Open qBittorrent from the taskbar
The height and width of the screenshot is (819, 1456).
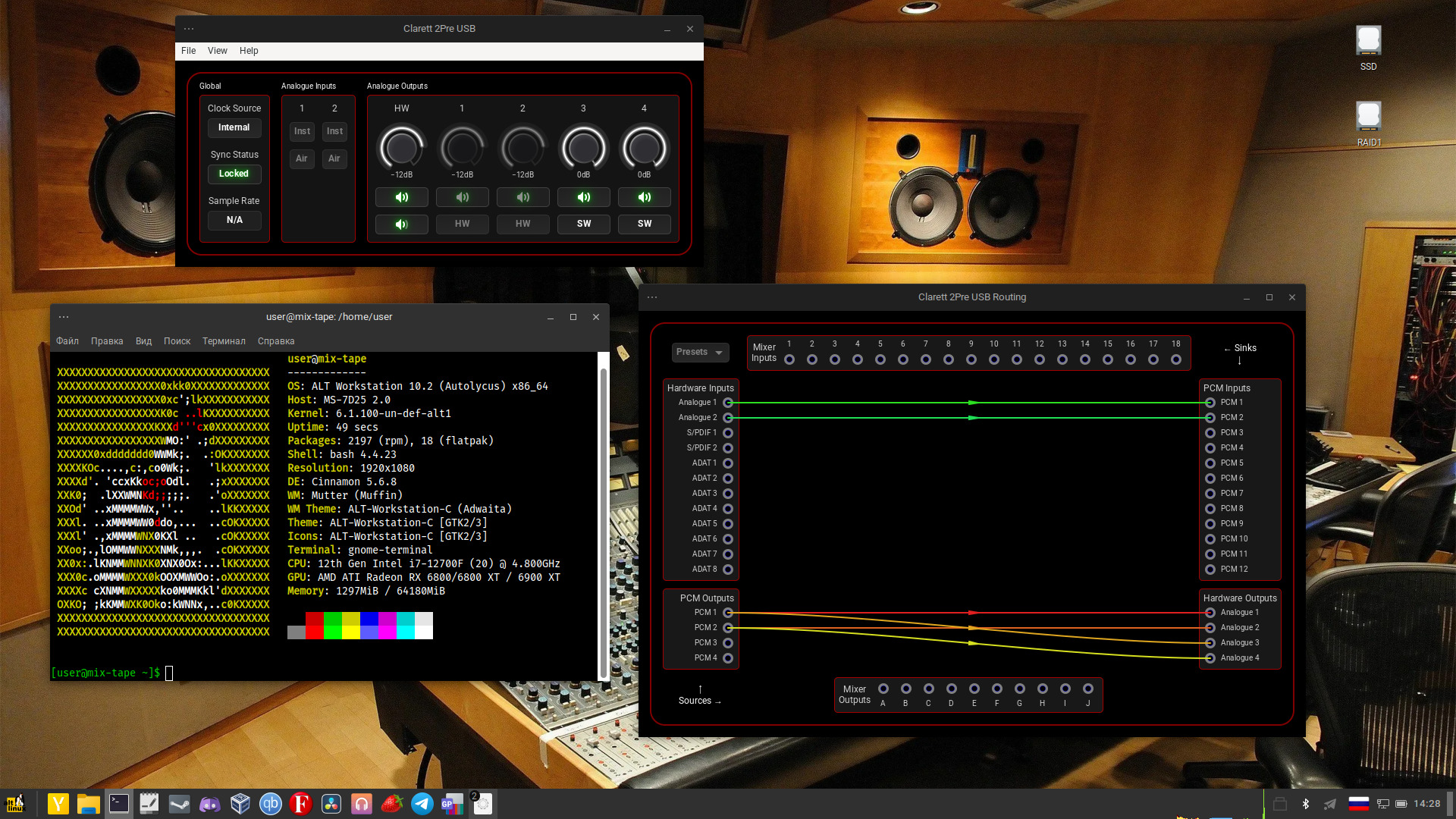click(x=271, y=803)
